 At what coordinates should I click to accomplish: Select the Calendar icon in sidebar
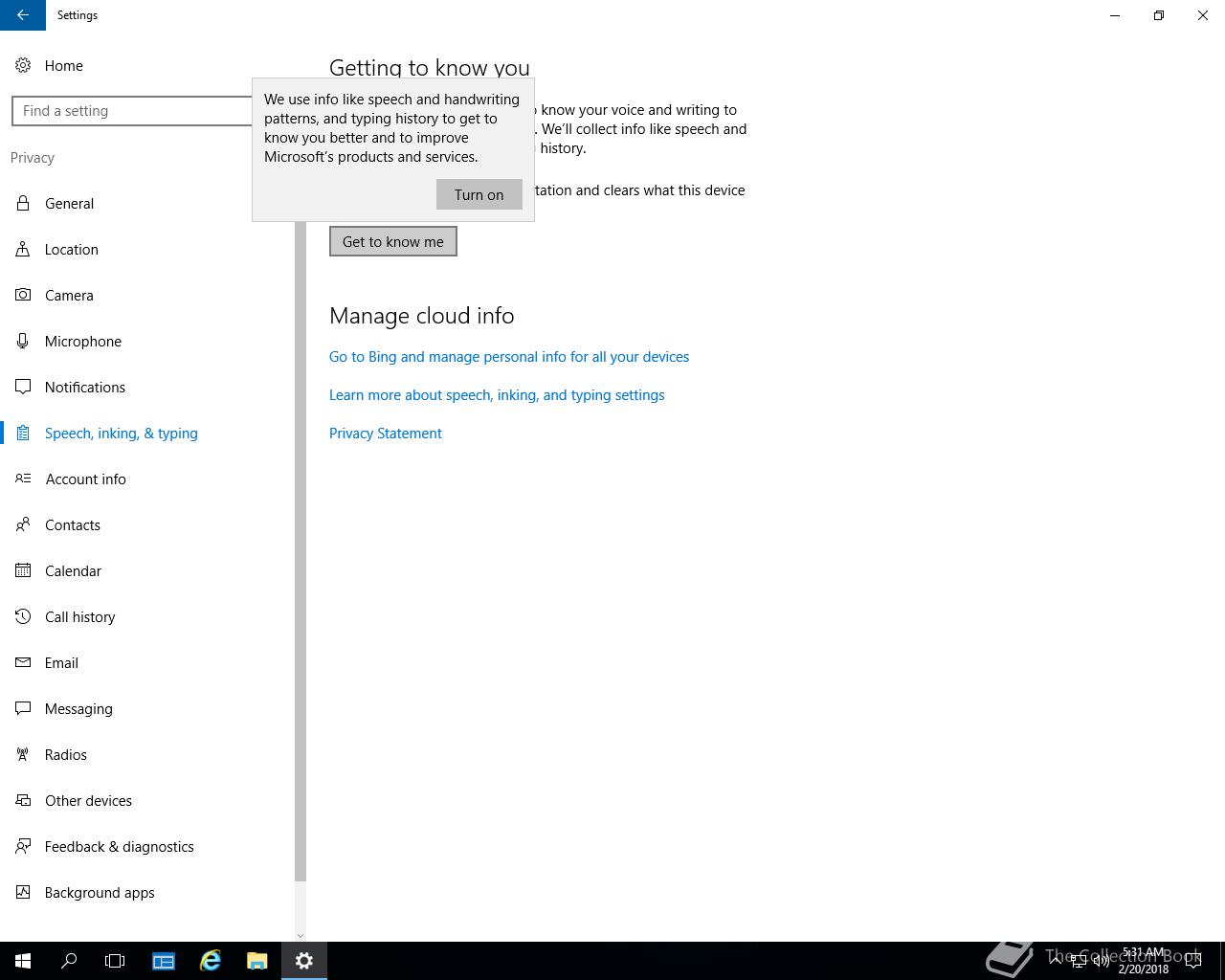point(23,570)
